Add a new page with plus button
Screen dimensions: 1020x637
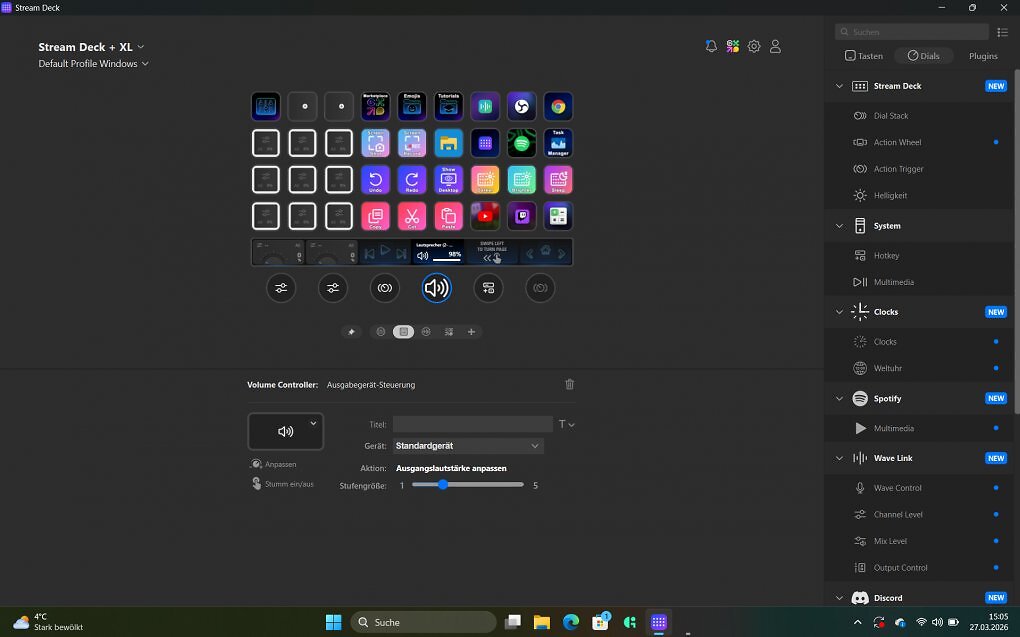(471, 332)
